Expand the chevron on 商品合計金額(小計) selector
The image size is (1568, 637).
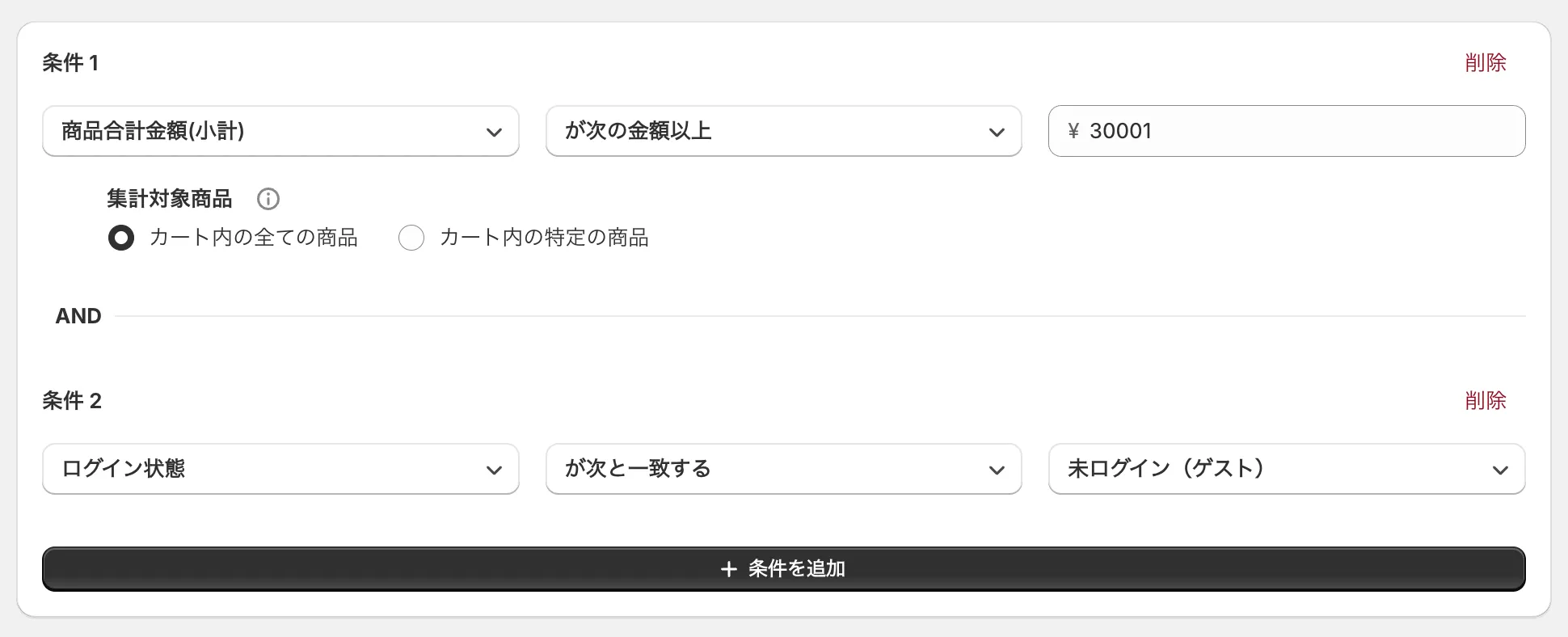click(496, 131)
